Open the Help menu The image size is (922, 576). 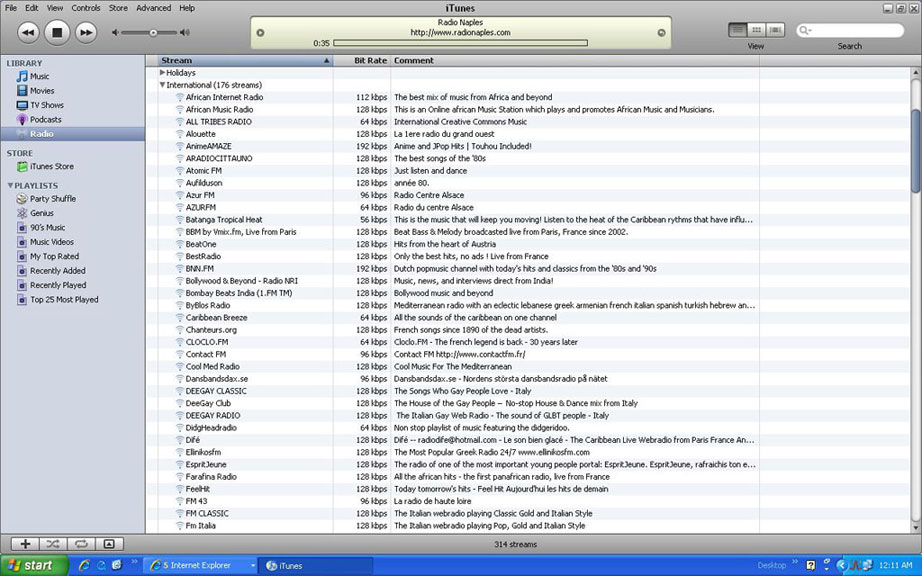(x=187, y=8)
